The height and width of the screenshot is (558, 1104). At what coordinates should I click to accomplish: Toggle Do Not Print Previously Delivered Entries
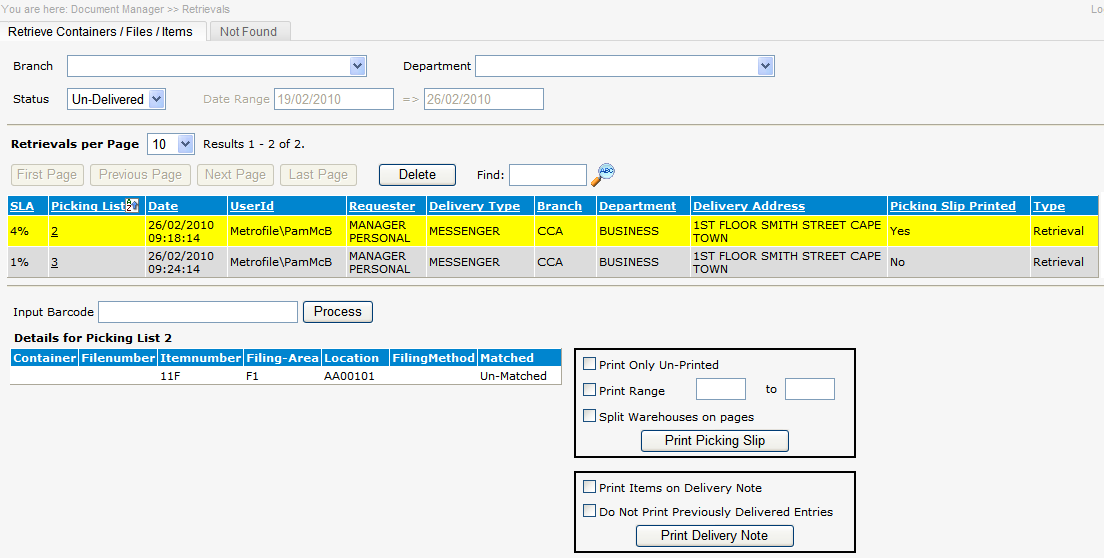click(589, 511)
